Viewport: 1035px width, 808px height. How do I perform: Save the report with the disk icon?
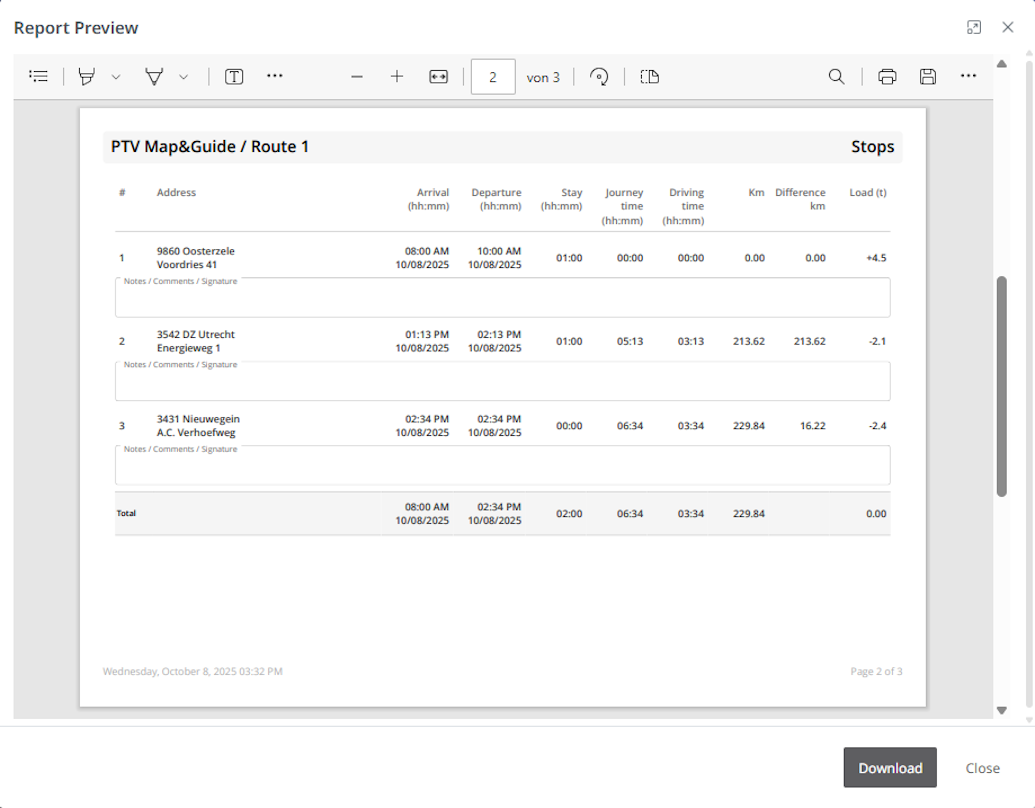coord(928,77)
